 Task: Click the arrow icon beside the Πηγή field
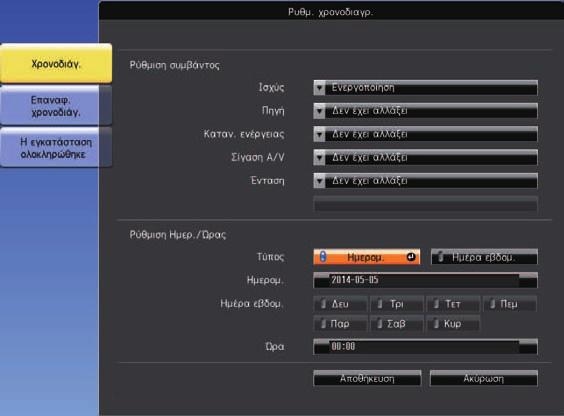[x=319, y=111]
